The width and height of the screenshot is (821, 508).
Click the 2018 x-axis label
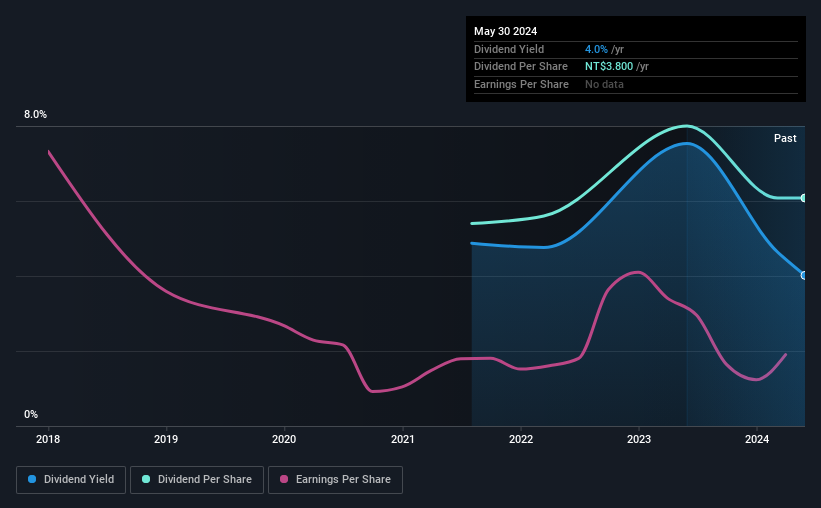pos(48,439)
